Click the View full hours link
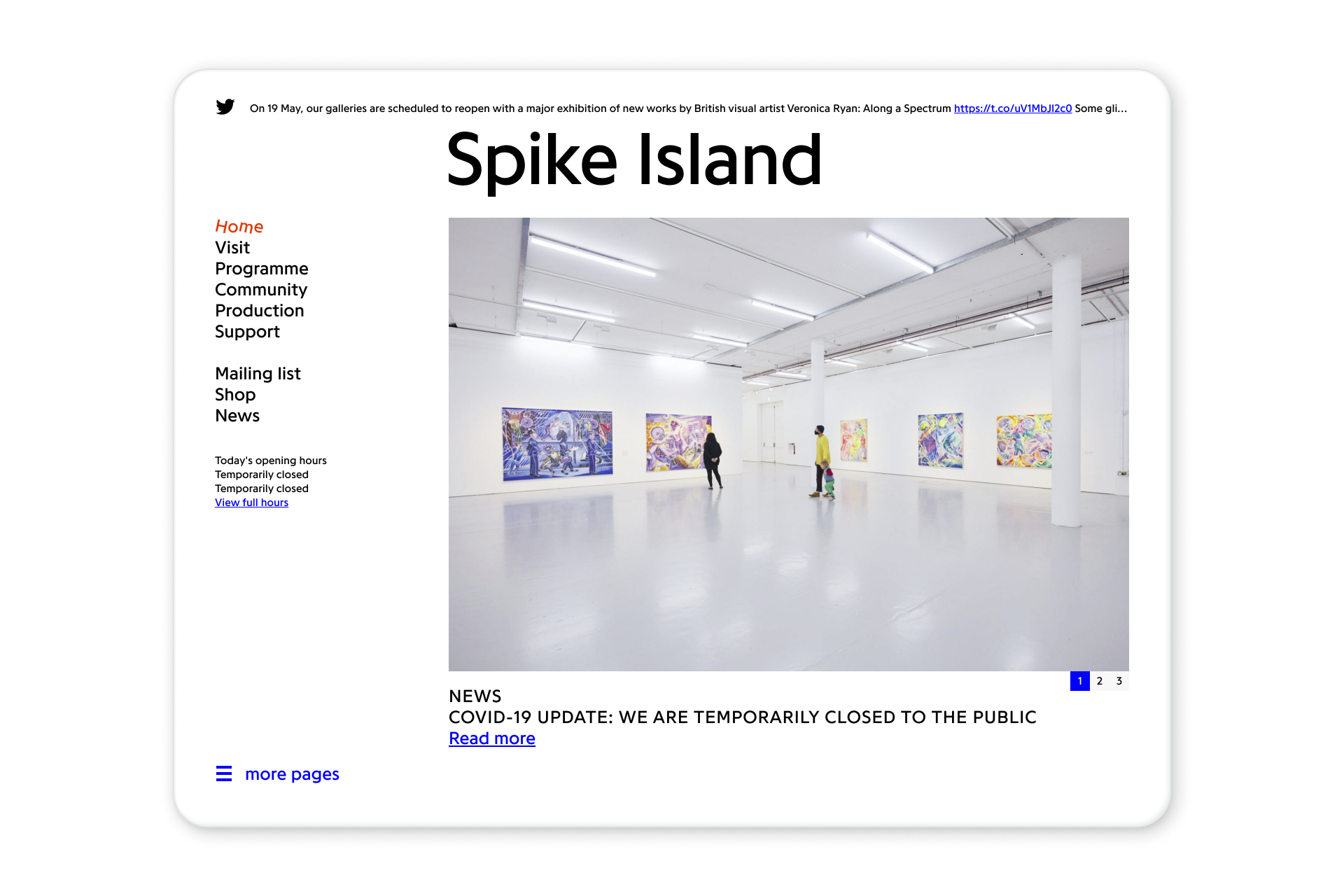1344x896 pixels. (x=251, y=502)
